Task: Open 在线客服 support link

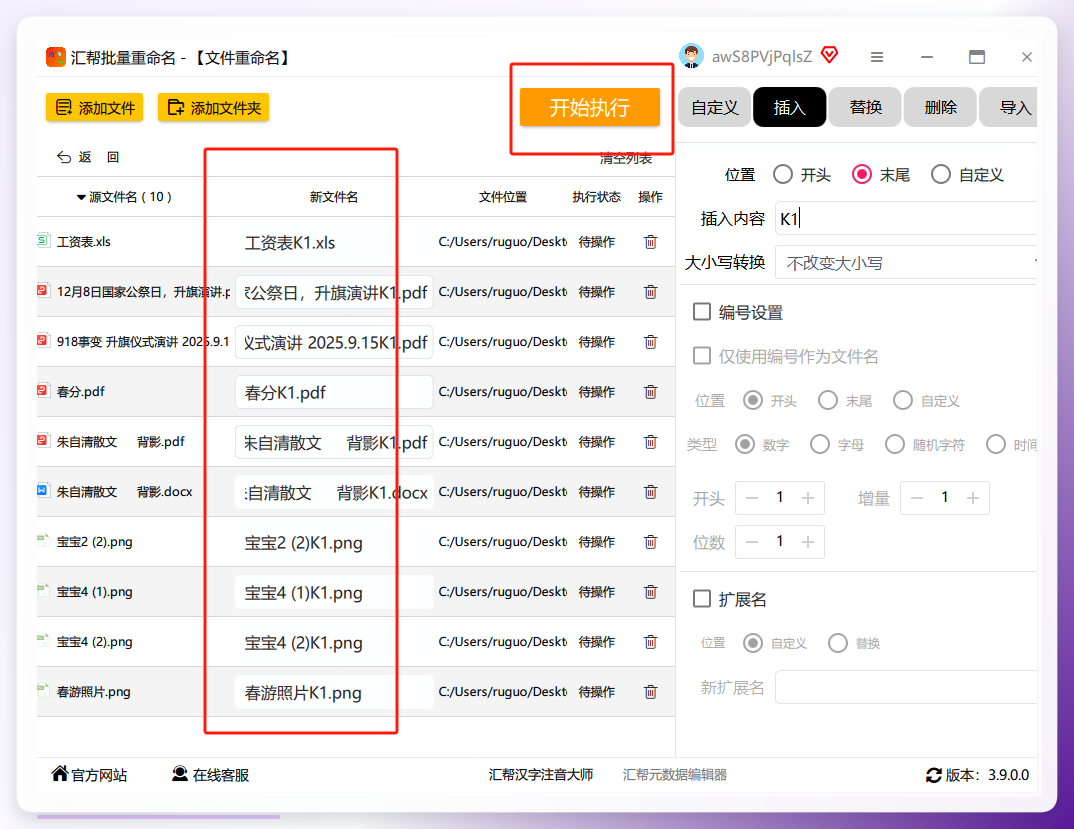Action: 210,775
